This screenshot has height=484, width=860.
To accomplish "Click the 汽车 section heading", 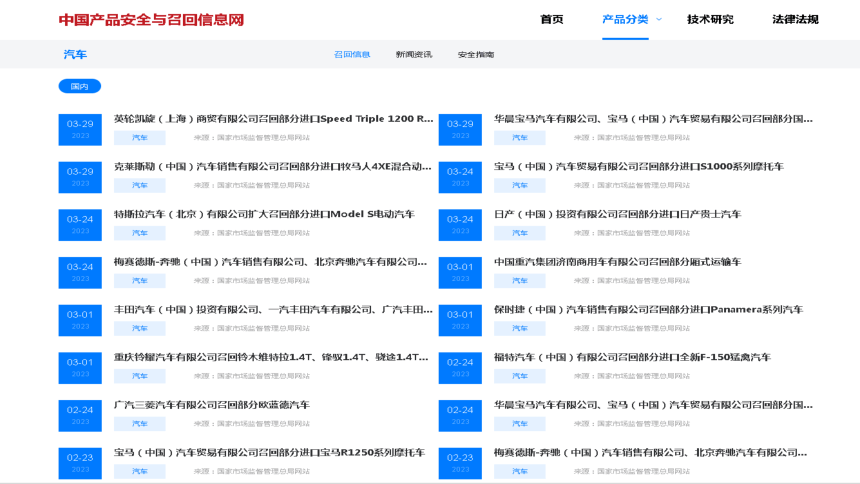I will (75, 54).
